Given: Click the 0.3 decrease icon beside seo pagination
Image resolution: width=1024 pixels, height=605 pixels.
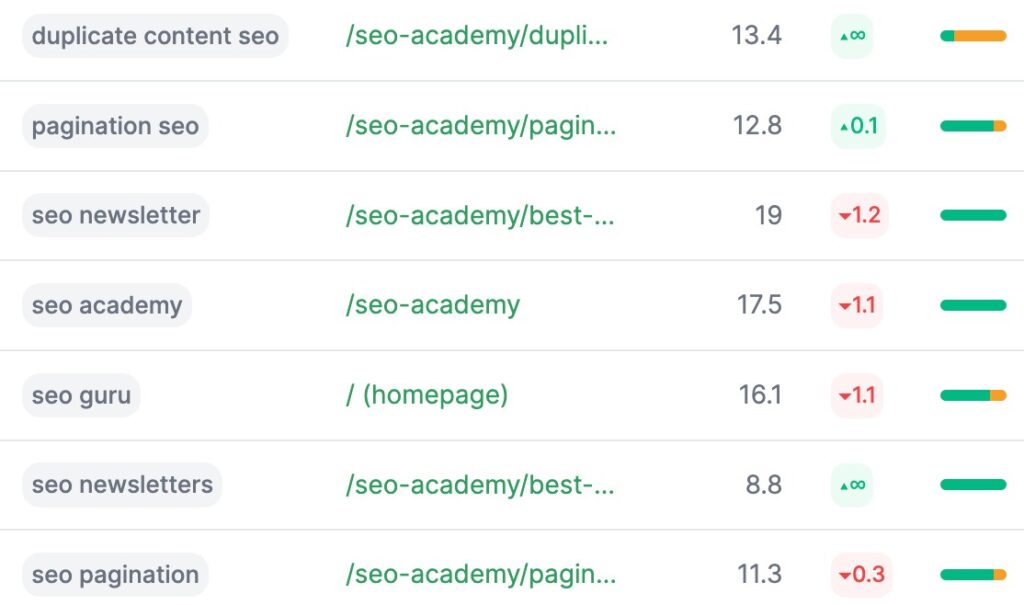Looking at the screenshot, I should pos(857,574).
